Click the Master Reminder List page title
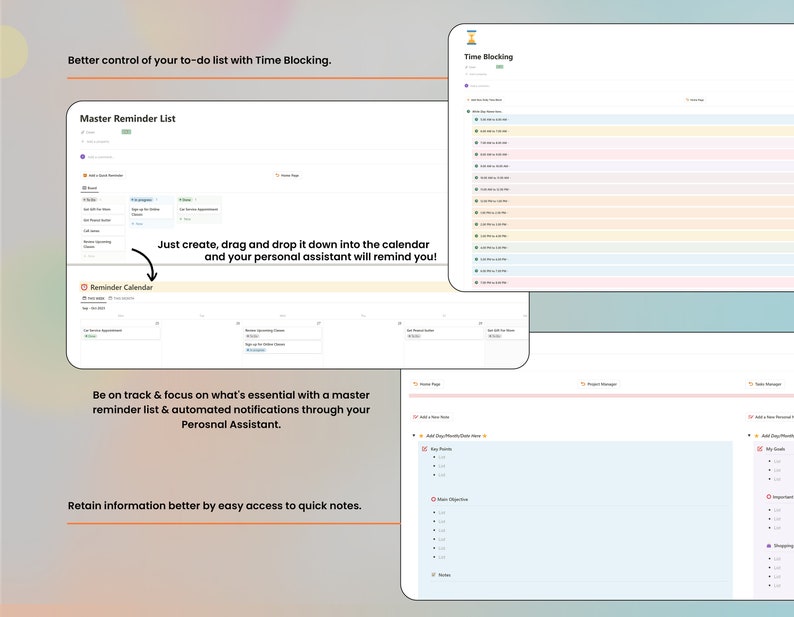 pos(128,119)
